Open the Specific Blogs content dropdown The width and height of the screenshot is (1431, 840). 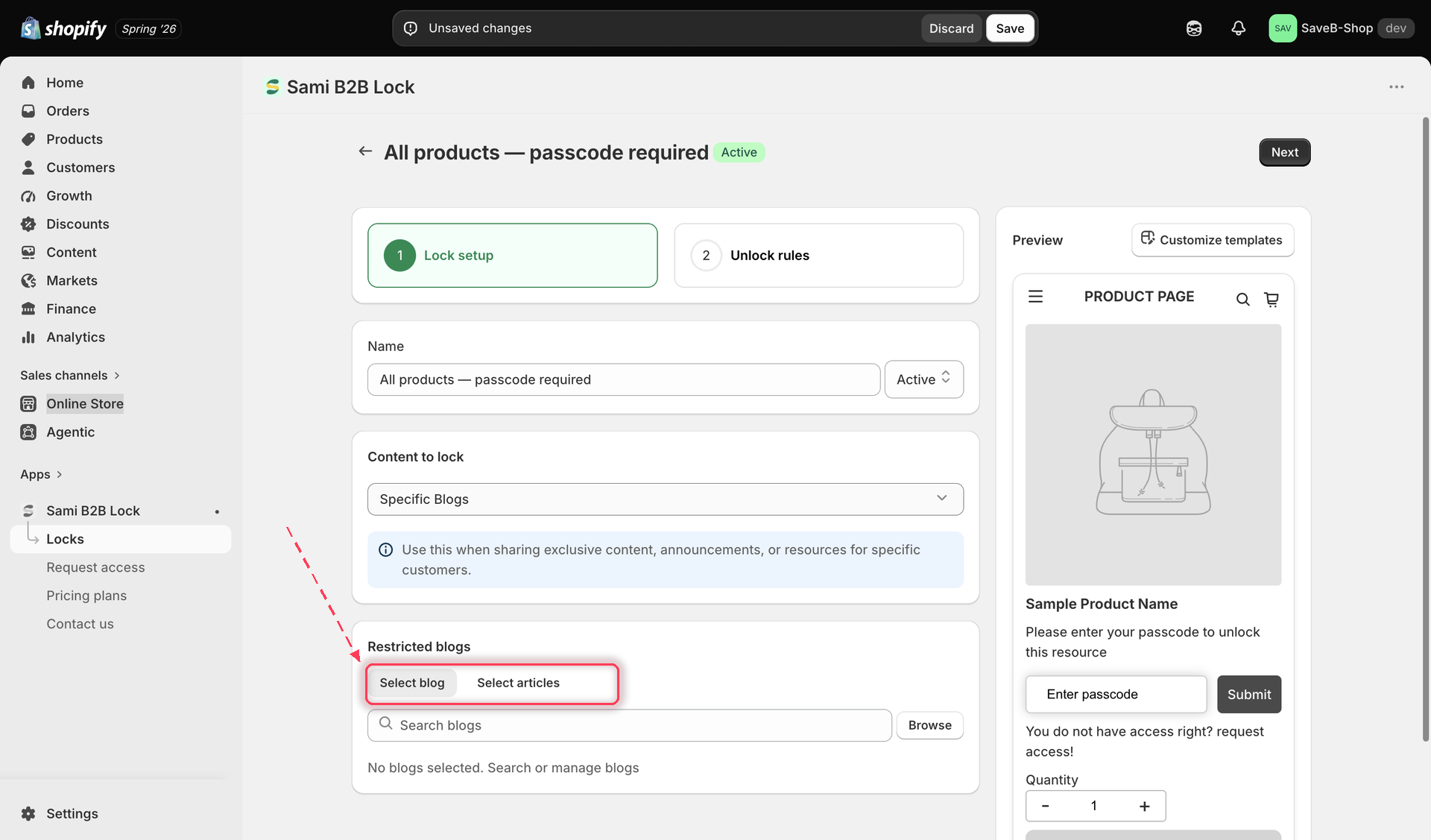tap(665, 499)
